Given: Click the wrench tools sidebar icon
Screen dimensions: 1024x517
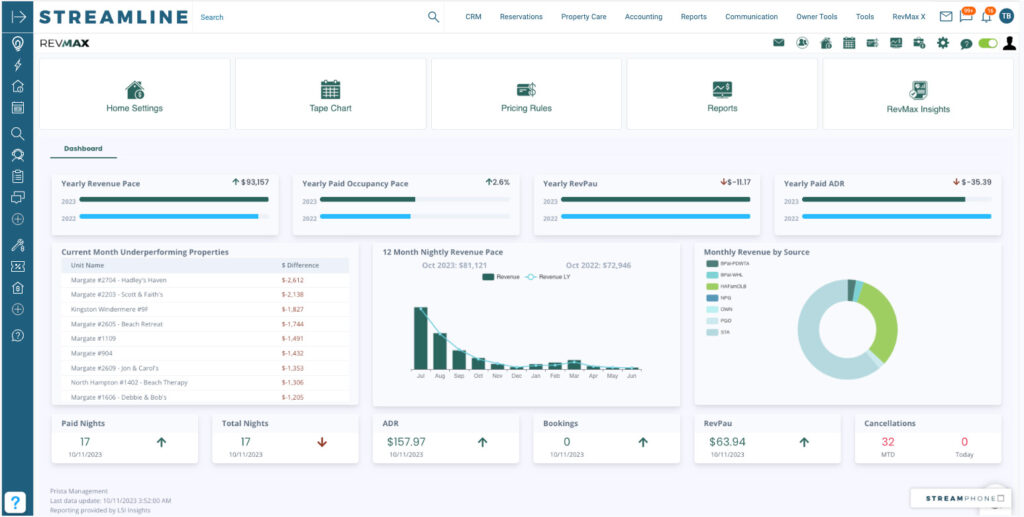Looking at the screenshot, I should 18,245.
